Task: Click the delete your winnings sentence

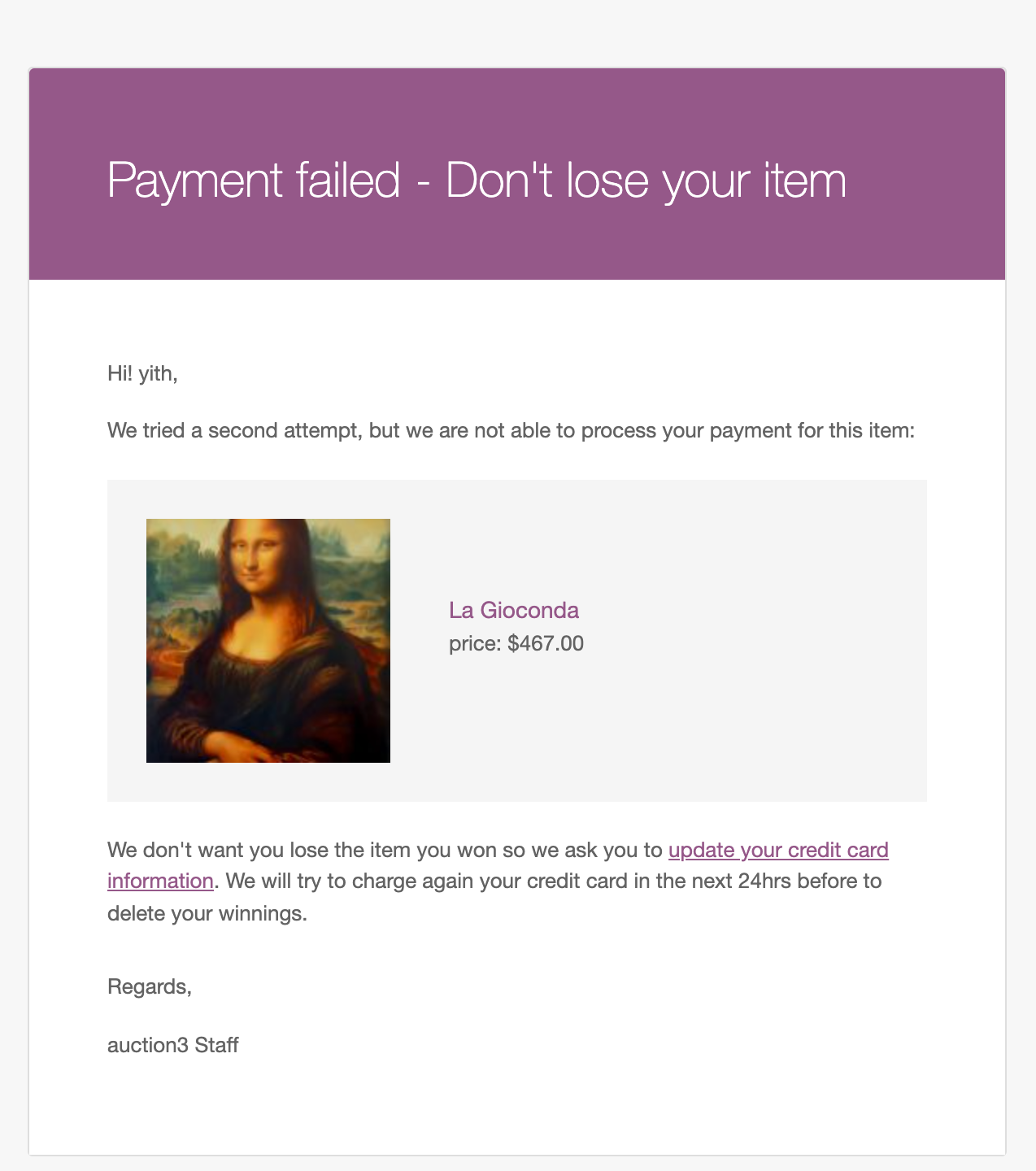Action: 207,913
